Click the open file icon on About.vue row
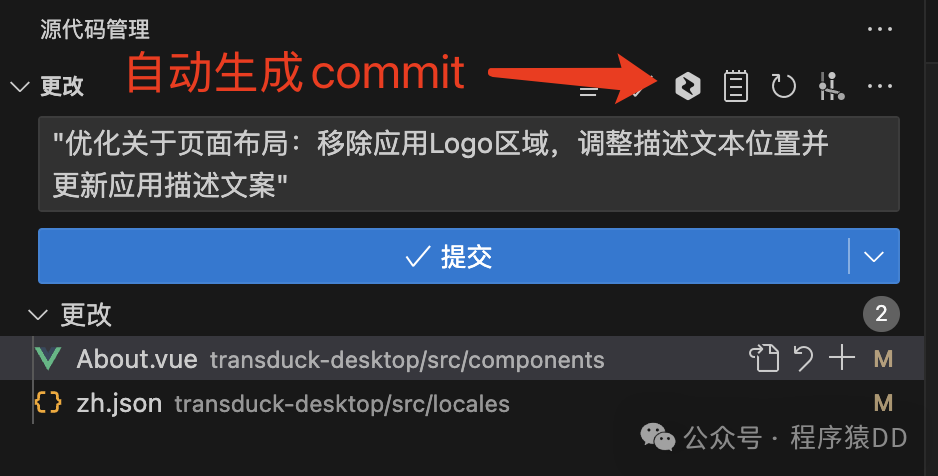The width and height of the screenshot is (938, 476). (x=764, y=358)
